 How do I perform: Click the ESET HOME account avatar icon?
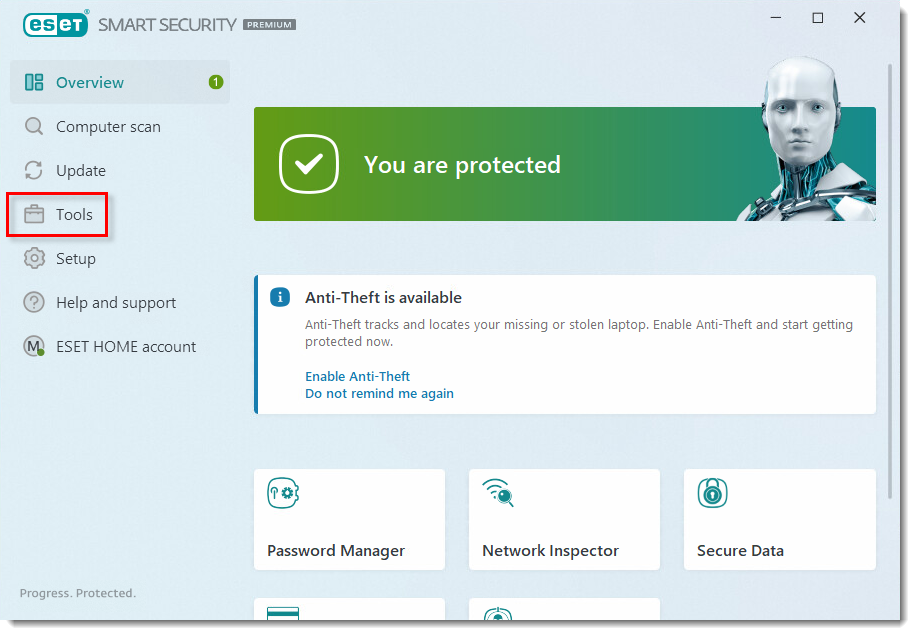pos(34,347)
